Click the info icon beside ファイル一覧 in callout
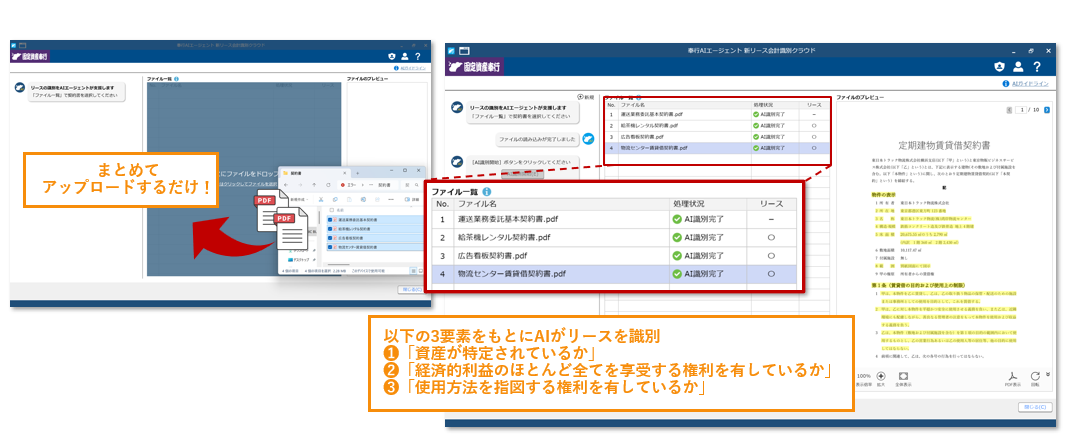 pos(487,191)
